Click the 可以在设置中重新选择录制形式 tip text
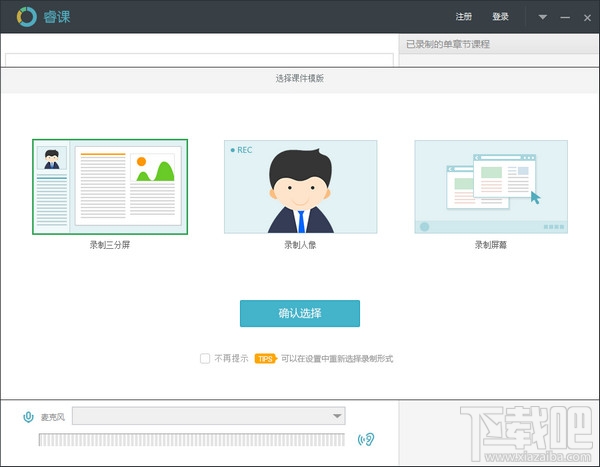This screenshot has width=600, height=467. click(x=337, y=359)
